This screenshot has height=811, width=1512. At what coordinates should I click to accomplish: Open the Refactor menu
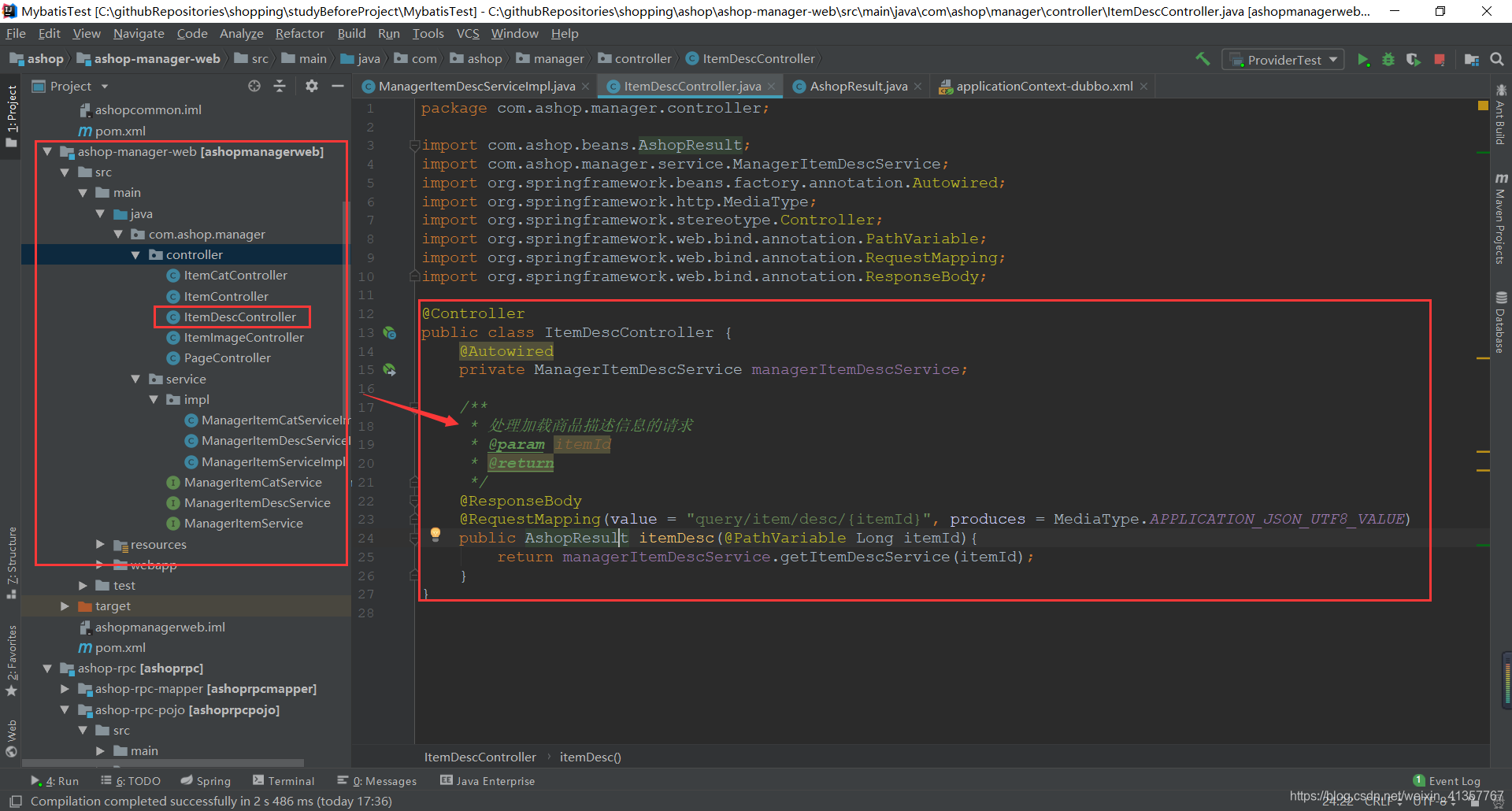[x=299, y=34]
